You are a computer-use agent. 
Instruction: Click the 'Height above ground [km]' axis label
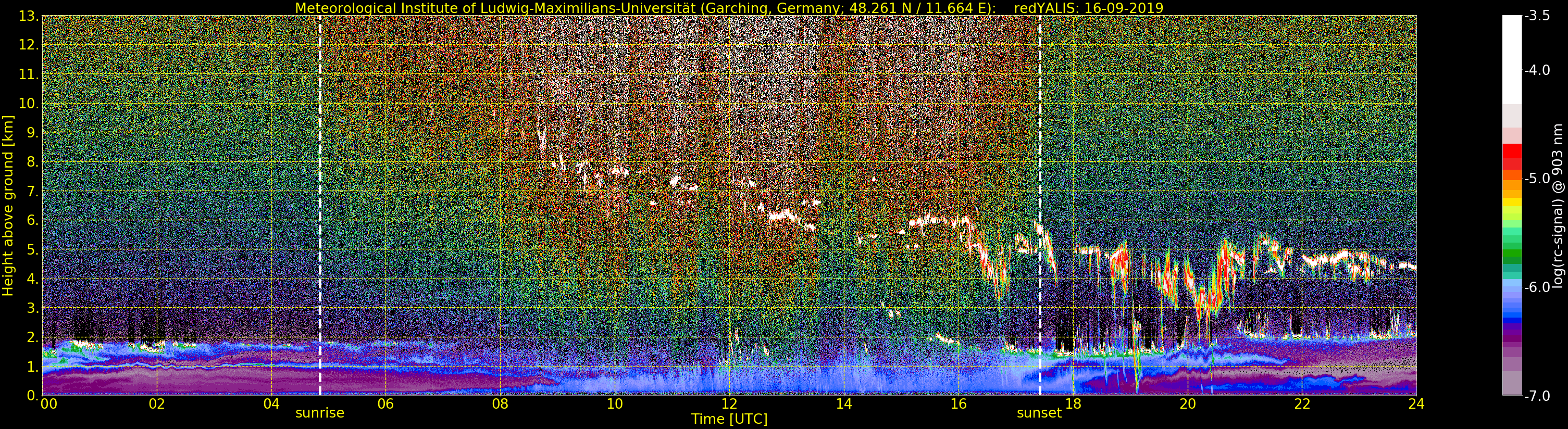tap(8, 206)
